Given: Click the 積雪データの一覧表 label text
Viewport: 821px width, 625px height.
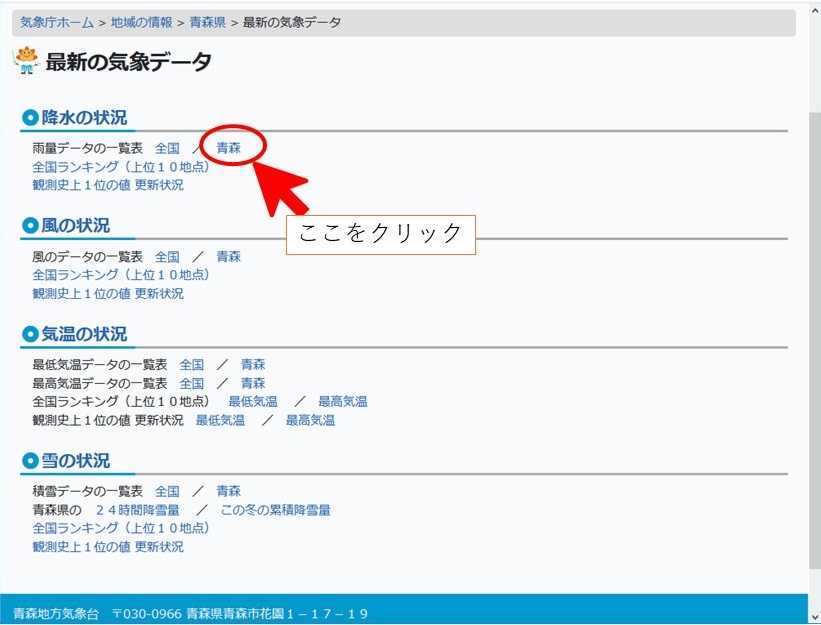Looking at the screenshot, I should pyautogui.click(x=87, y=491).
